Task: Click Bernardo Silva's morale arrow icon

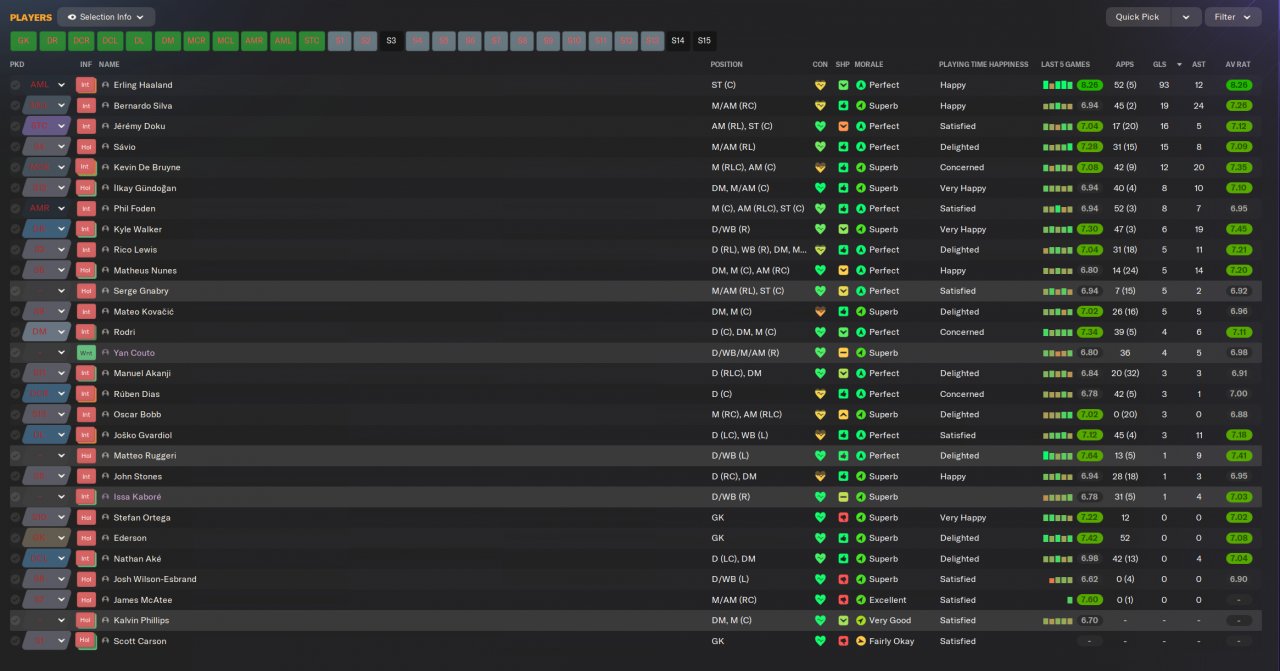Action: pyautogui.click(x=861, y=106)
